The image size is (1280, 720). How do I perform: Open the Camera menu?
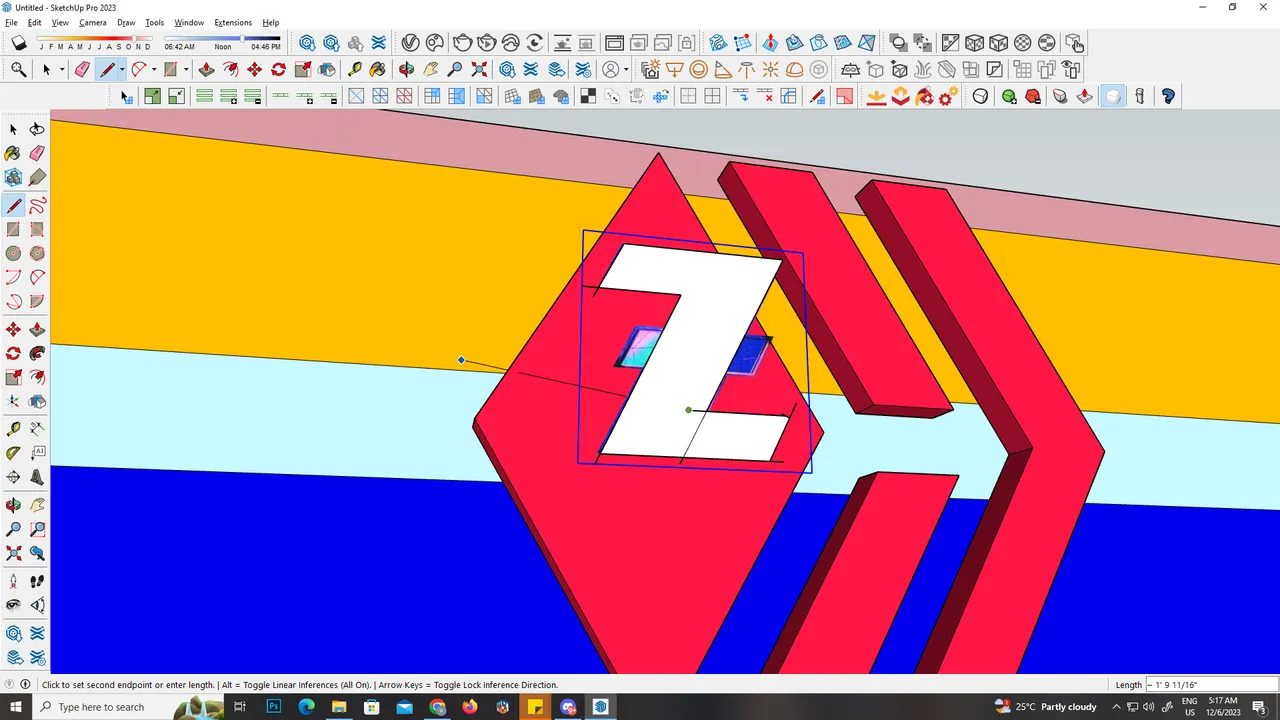coord(93,22)
